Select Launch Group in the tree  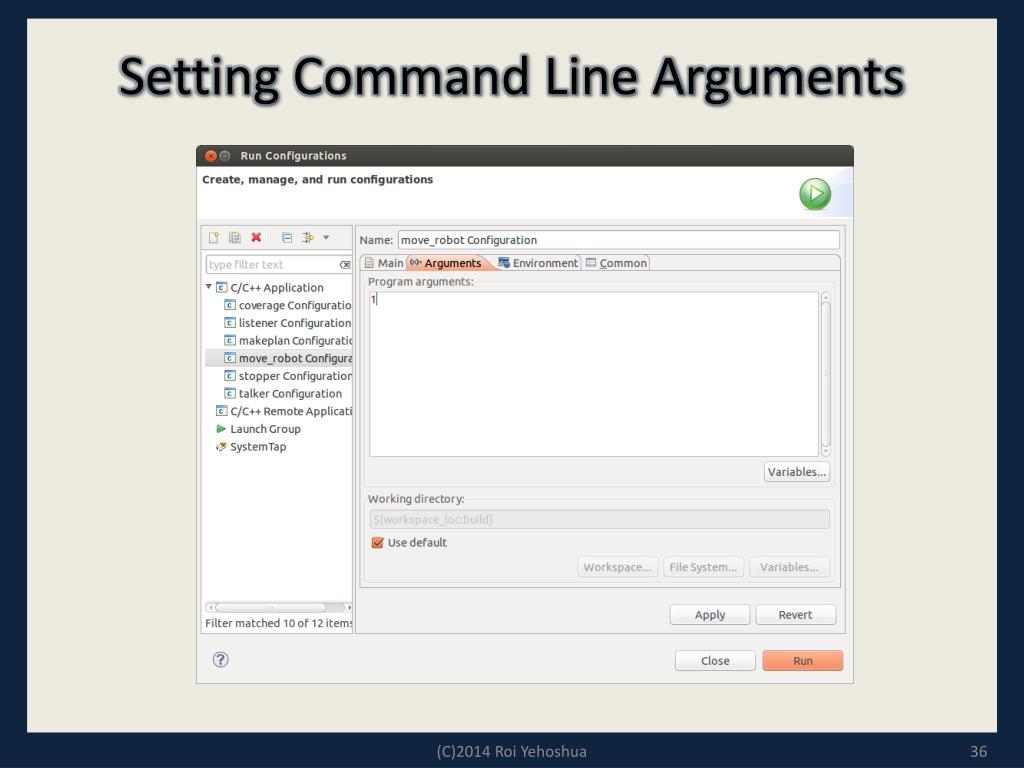point(265,428)
